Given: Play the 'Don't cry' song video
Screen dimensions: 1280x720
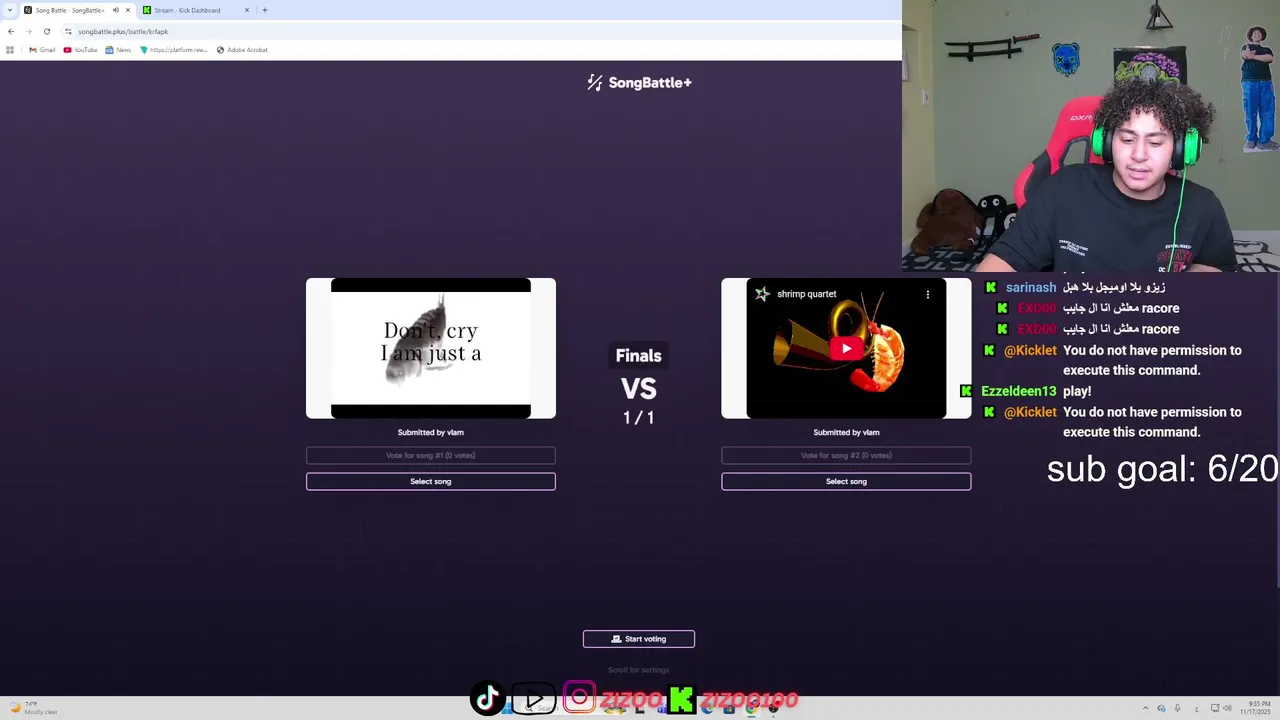Looking at the screenshot, I should pos(431,348).
